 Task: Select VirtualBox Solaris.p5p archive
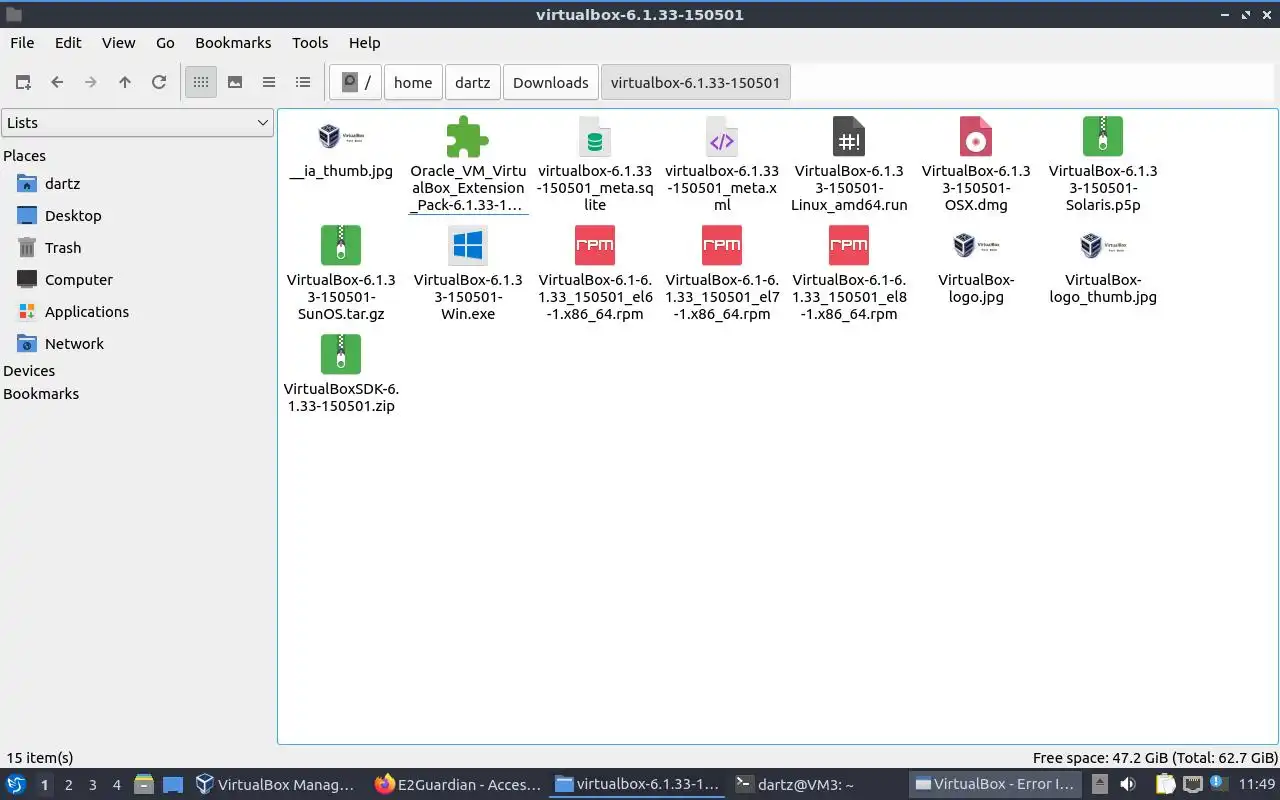tap(1103, 165)
